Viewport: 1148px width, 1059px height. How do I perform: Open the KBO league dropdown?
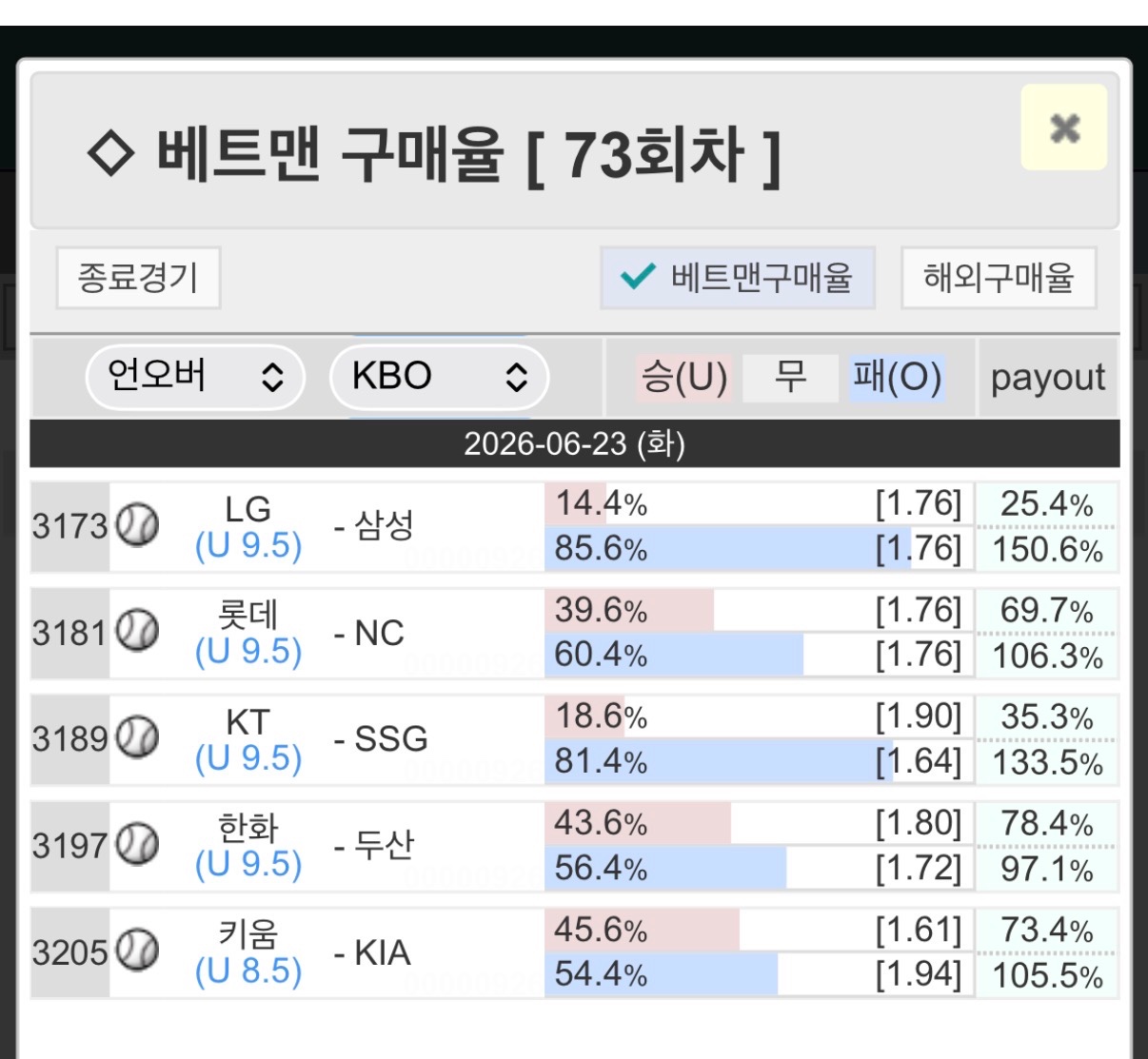click(439, 377)
